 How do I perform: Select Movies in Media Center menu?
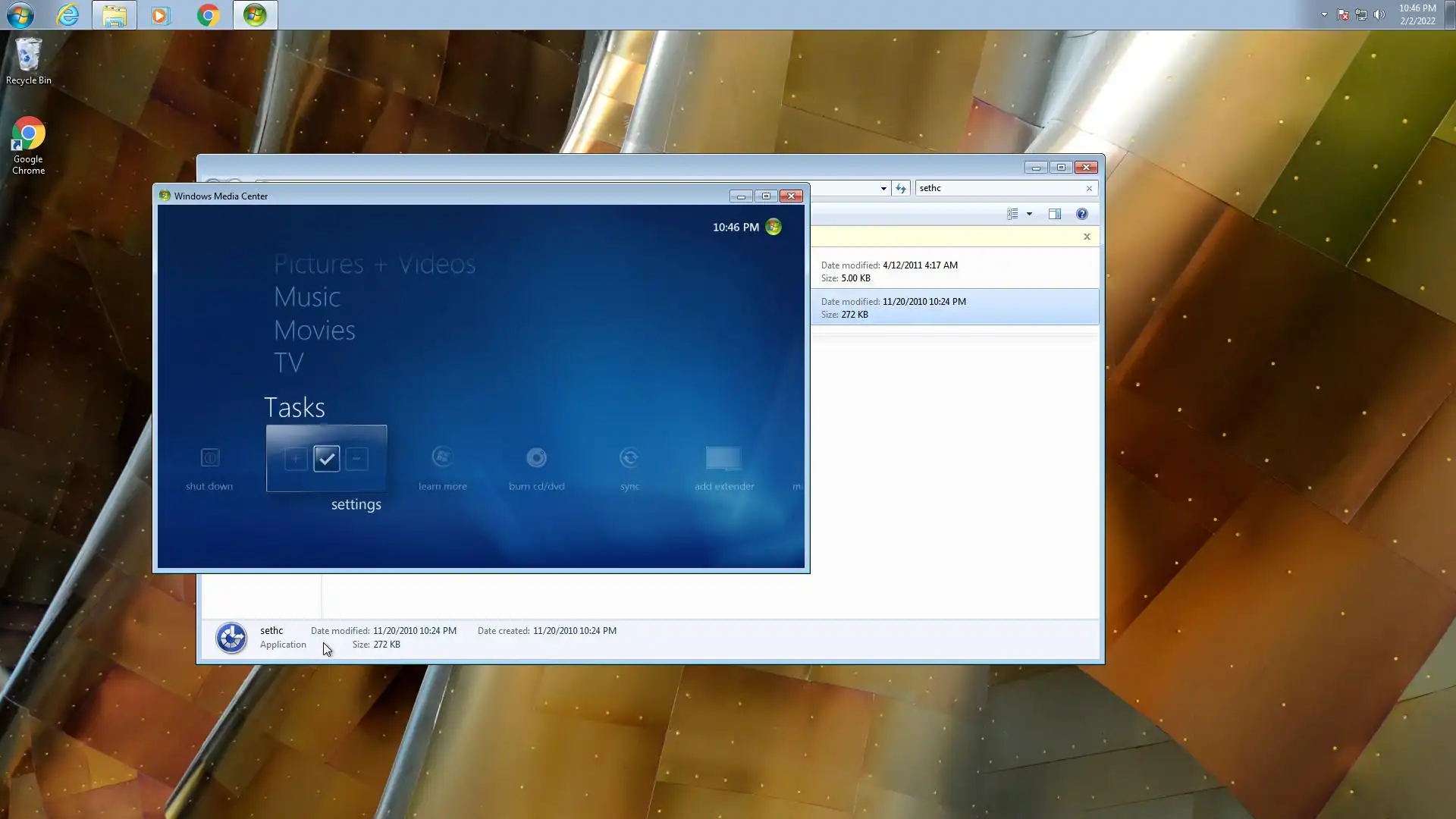(314, 330)
